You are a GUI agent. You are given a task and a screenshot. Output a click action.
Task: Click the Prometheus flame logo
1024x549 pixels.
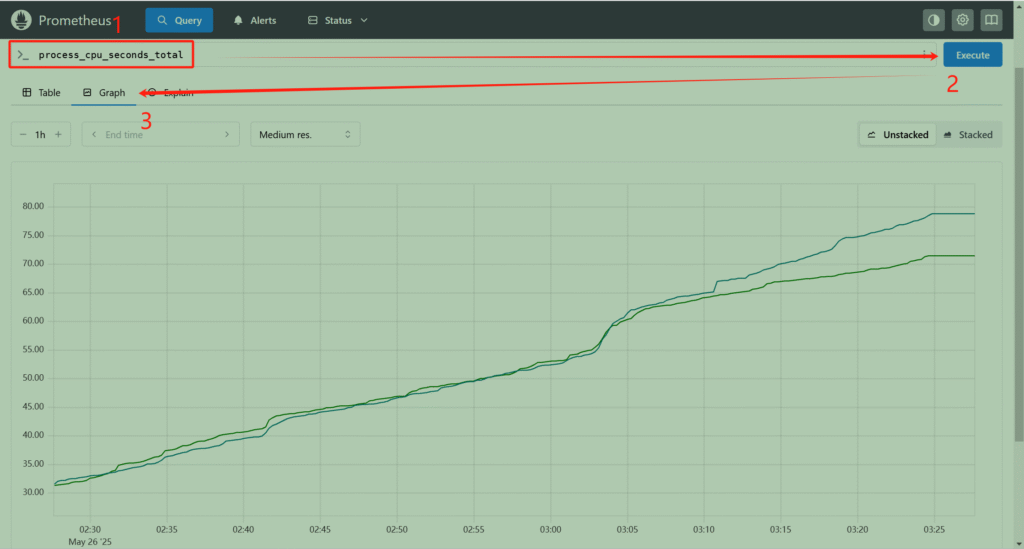(x=21, y=20)
